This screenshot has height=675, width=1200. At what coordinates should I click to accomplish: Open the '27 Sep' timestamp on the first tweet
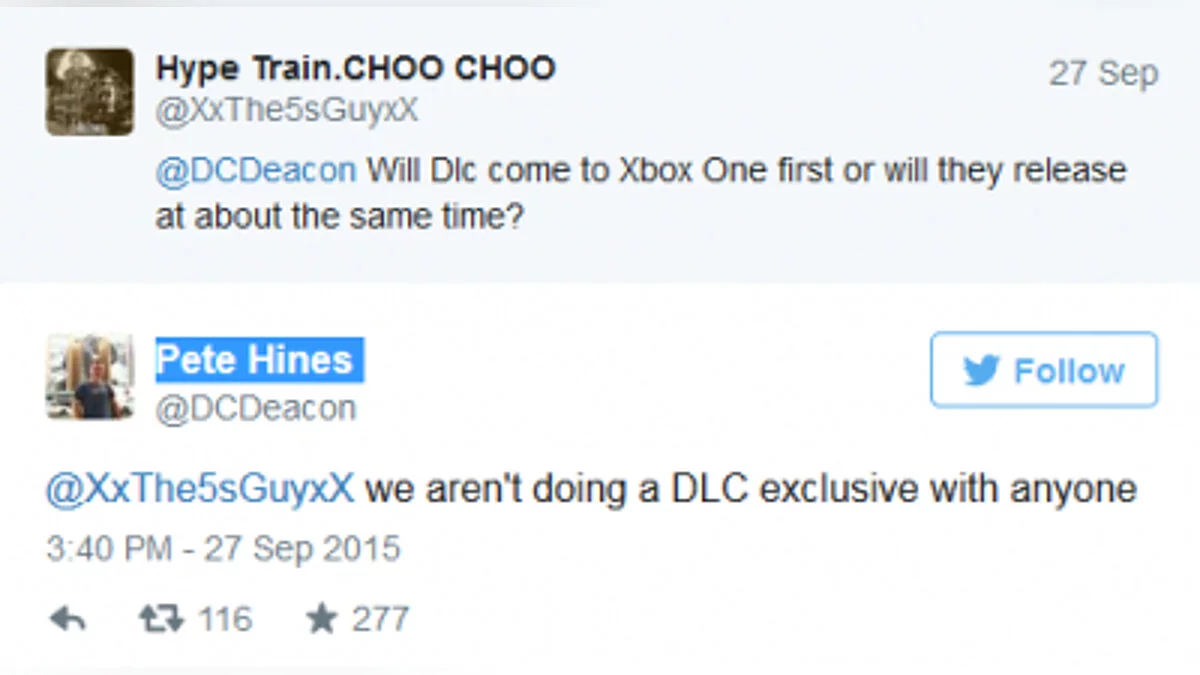[x=1103, y=74]
